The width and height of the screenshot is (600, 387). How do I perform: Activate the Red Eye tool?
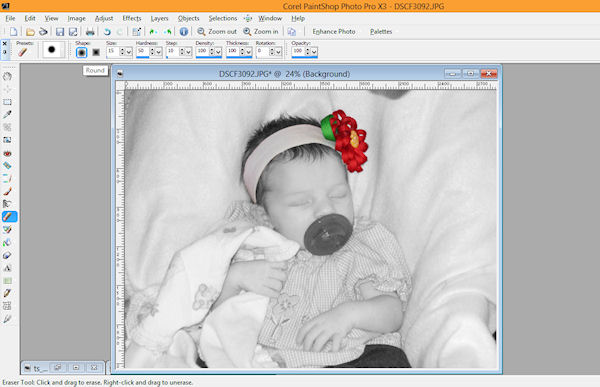[7, 153]
